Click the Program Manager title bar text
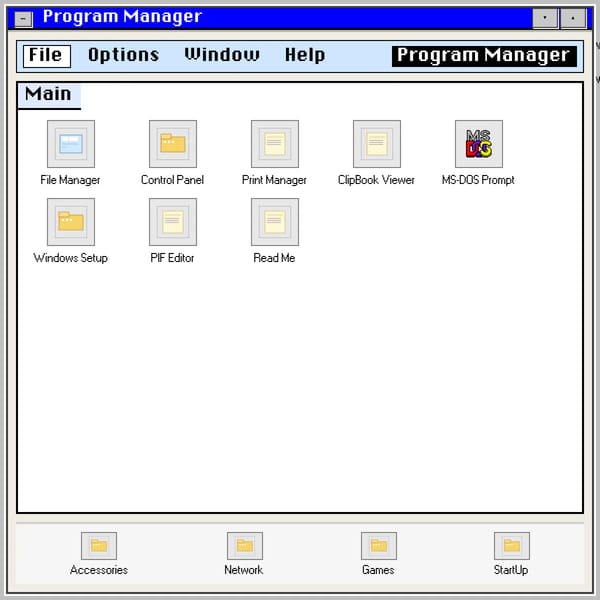Image resolution: width=600 pixels, height=600 pixels. [x=122, y=17]
